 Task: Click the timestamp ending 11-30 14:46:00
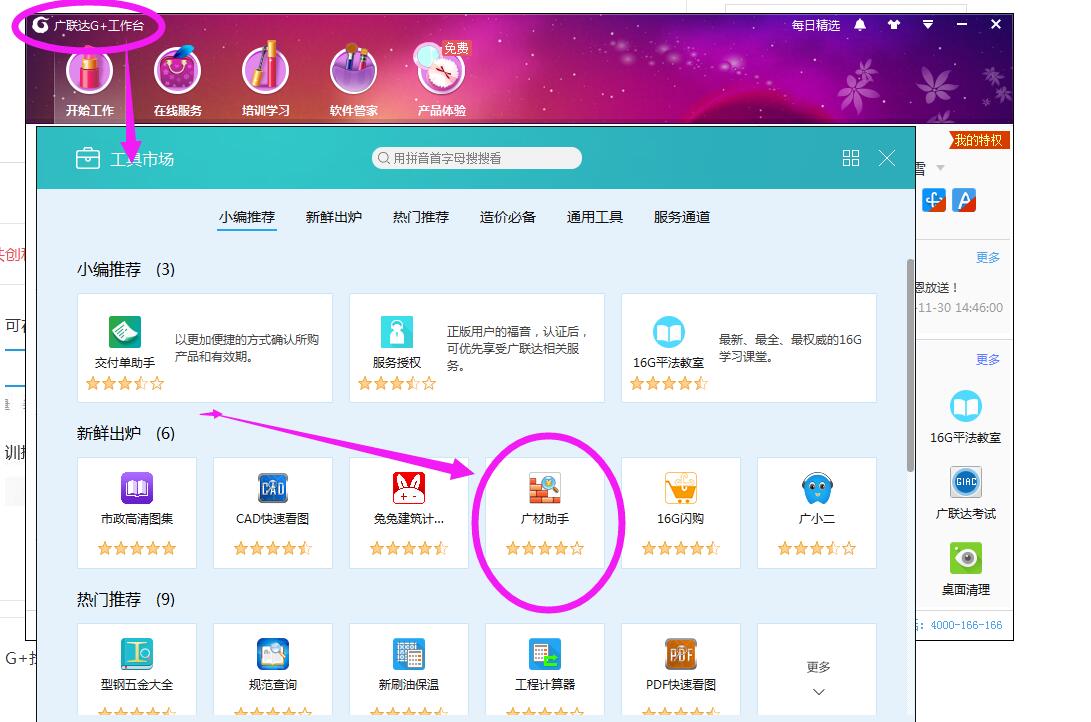tap(959, 307)
